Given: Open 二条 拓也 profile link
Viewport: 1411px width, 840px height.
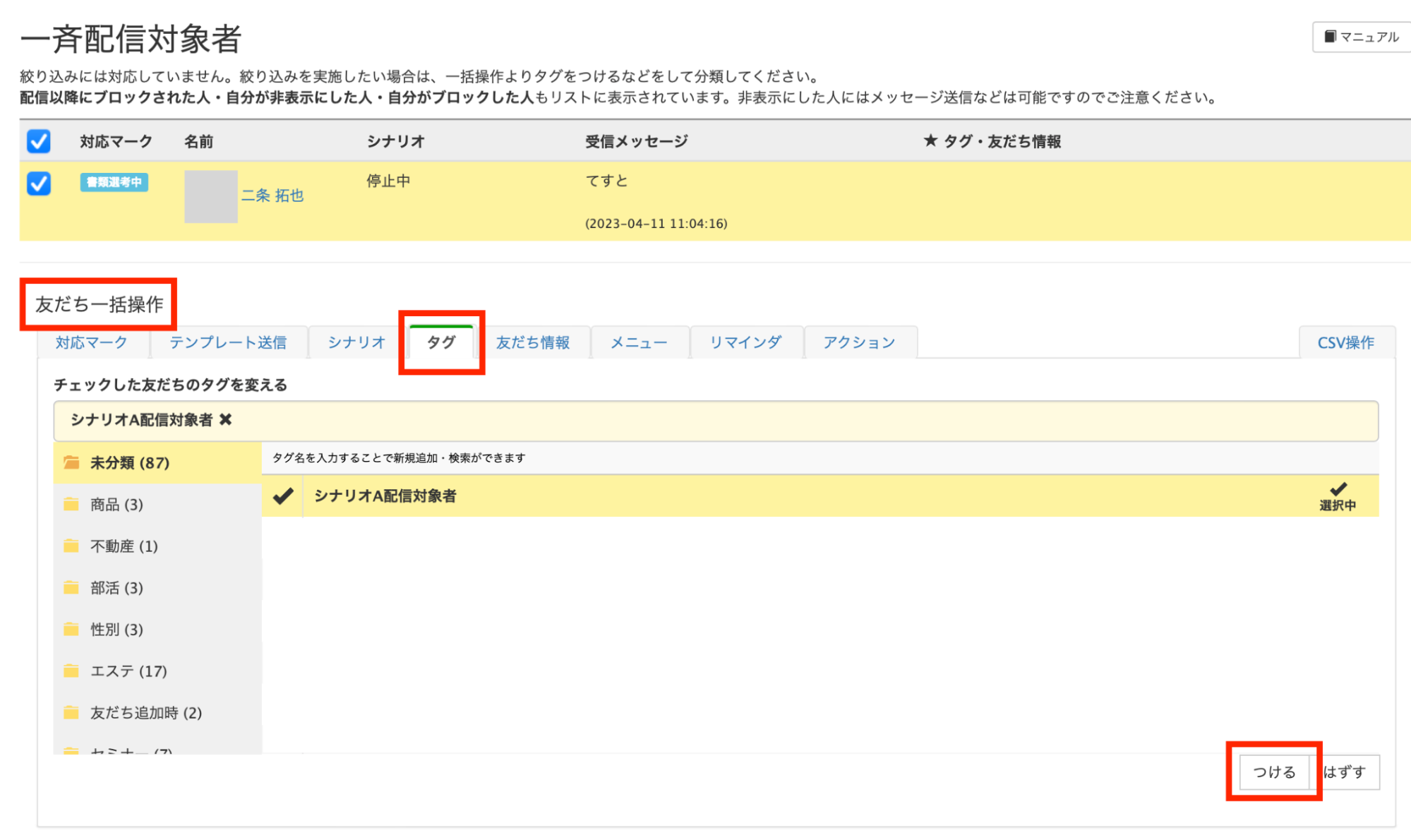Looking at the screenshot, I should point(272,196).
